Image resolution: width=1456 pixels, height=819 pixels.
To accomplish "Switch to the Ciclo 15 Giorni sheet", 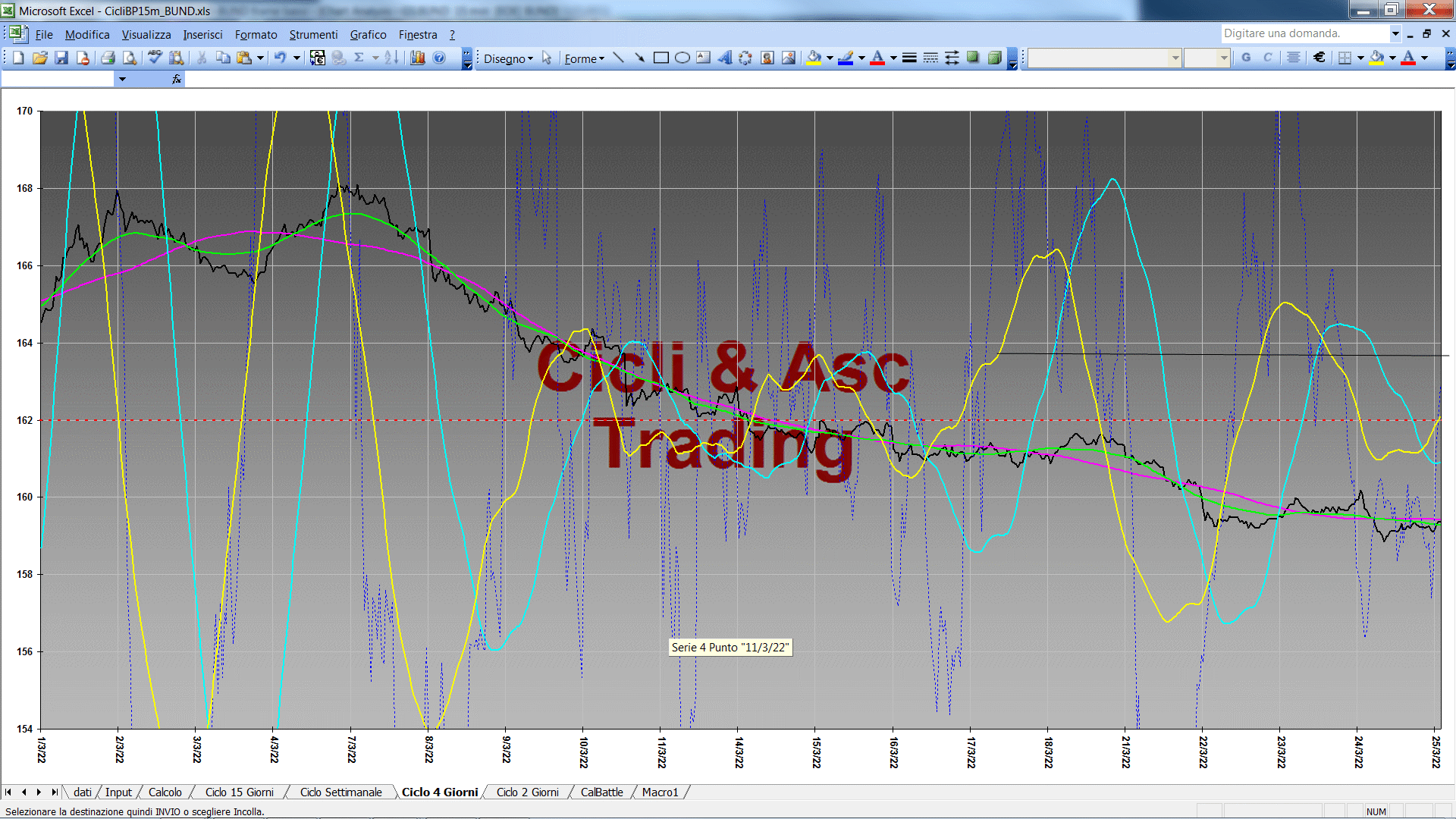I will tap(240, 792).
